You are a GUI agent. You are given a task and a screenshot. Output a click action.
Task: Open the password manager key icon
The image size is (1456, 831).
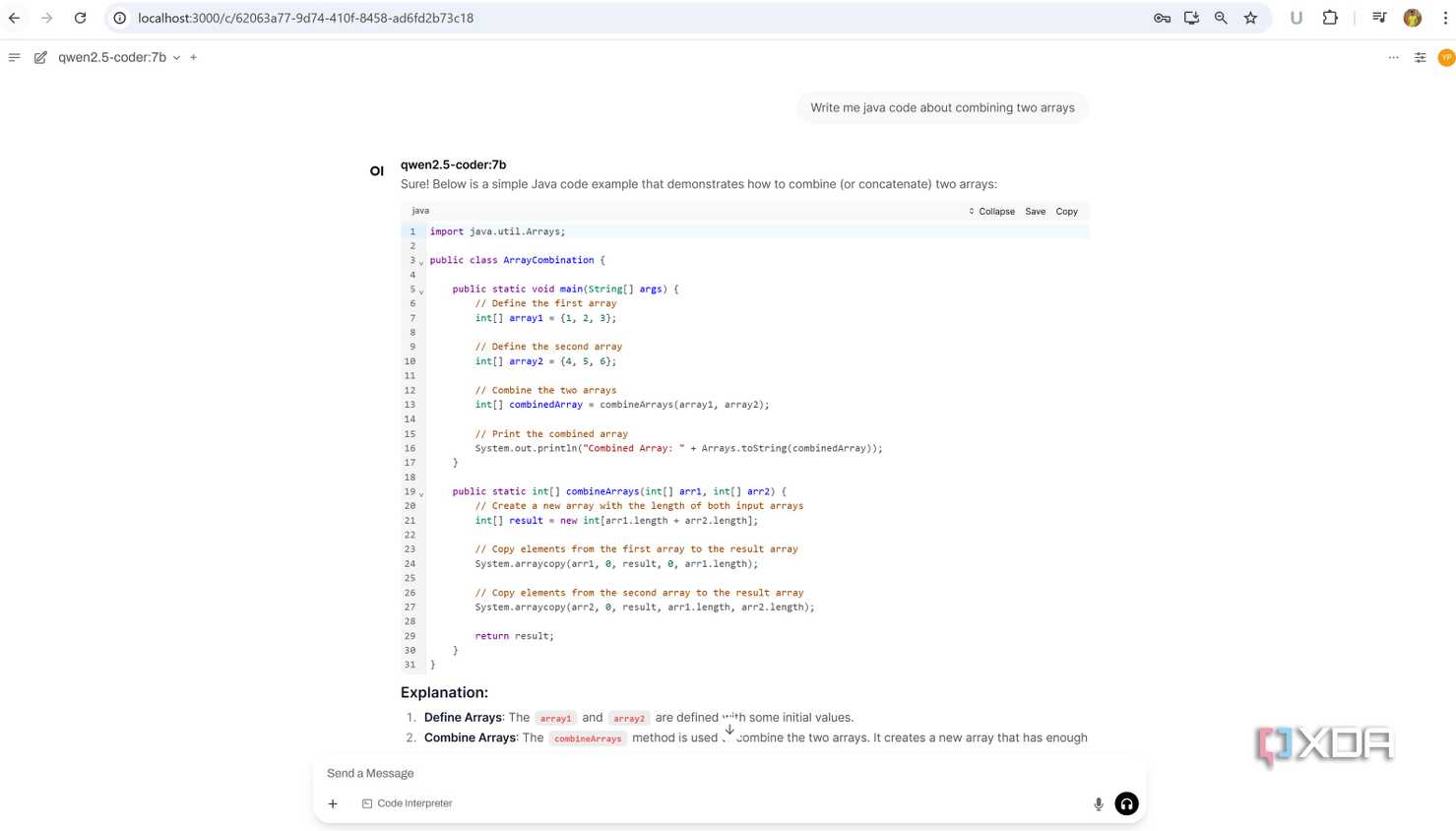[1162, 18]
